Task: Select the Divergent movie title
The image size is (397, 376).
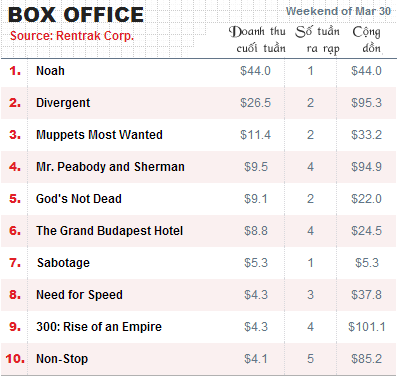Action: click(x=63, y=103)
